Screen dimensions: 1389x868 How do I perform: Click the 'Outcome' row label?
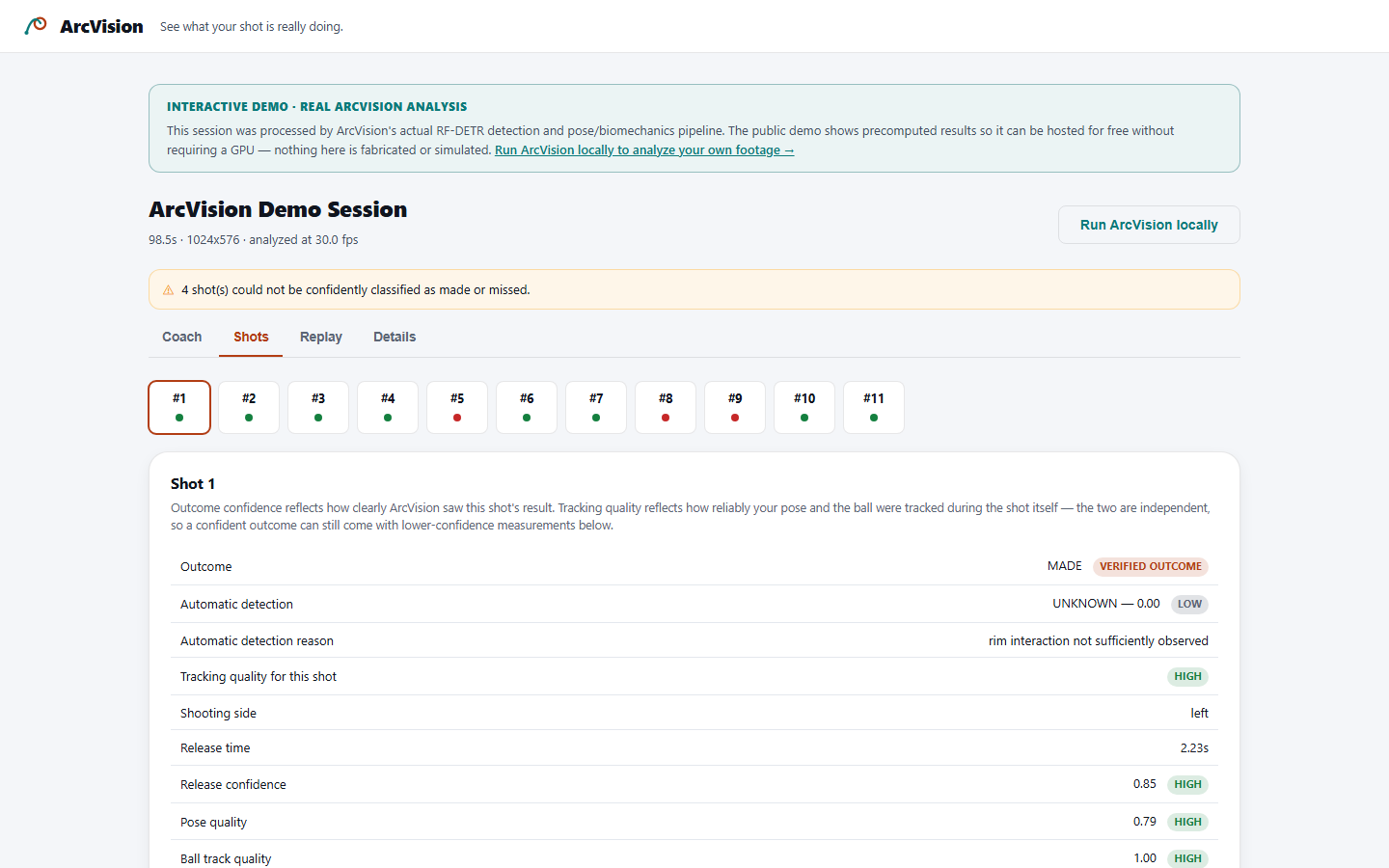205,567
